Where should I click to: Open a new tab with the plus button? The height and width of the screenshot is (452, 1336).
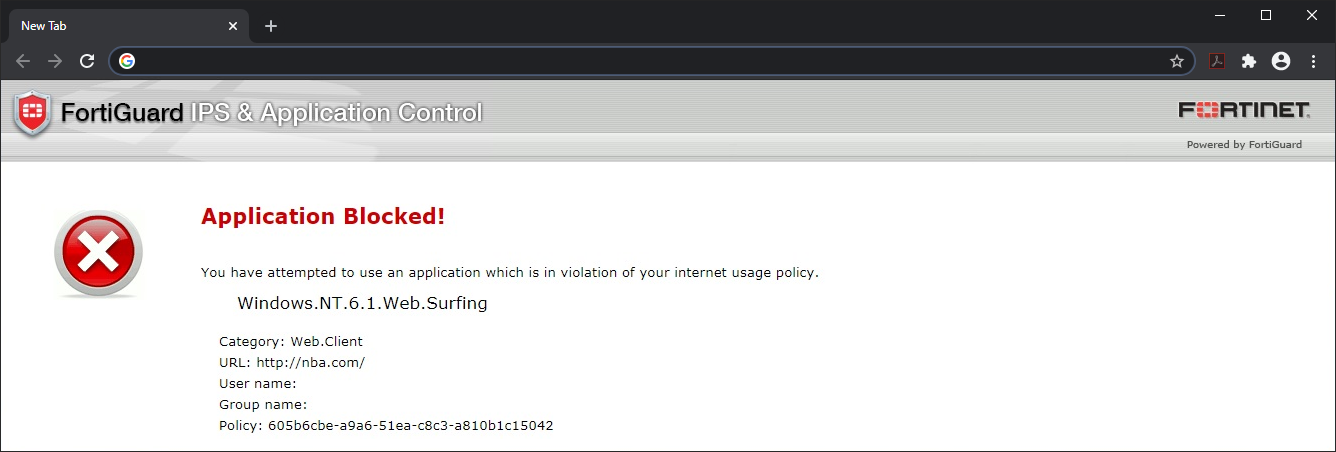(x=271, y=26)
